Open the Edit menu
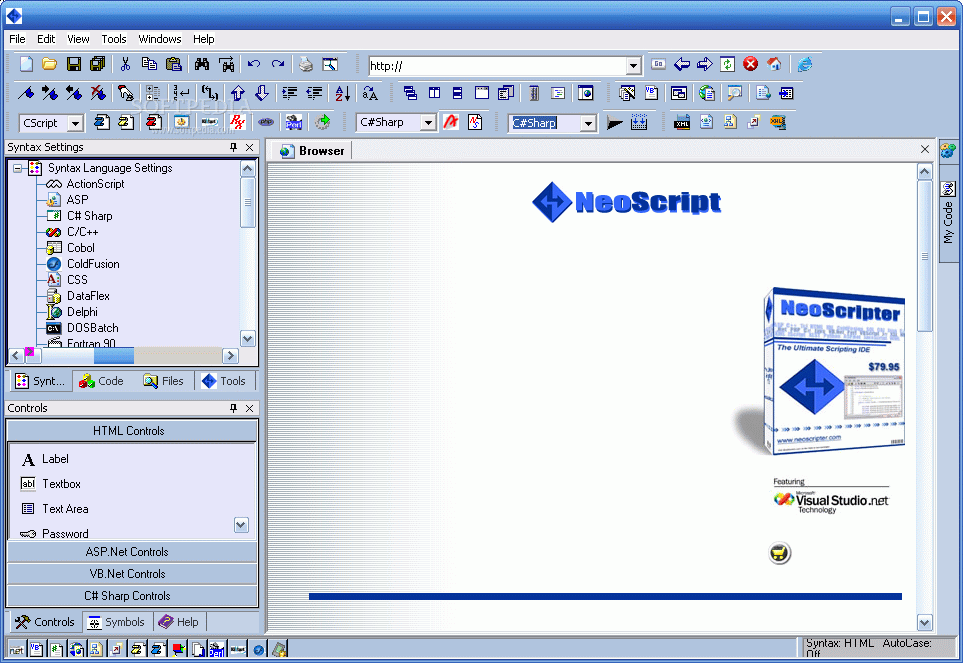The width and height of the screenshot is (963, 663). coord(46,39)
